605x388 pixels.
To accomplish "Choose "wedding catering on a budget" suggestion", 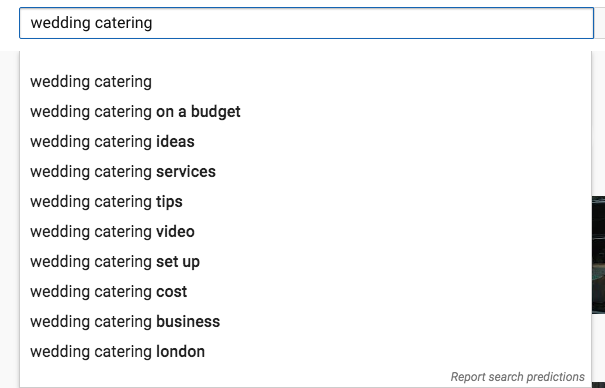I will (x=305, y=112).
